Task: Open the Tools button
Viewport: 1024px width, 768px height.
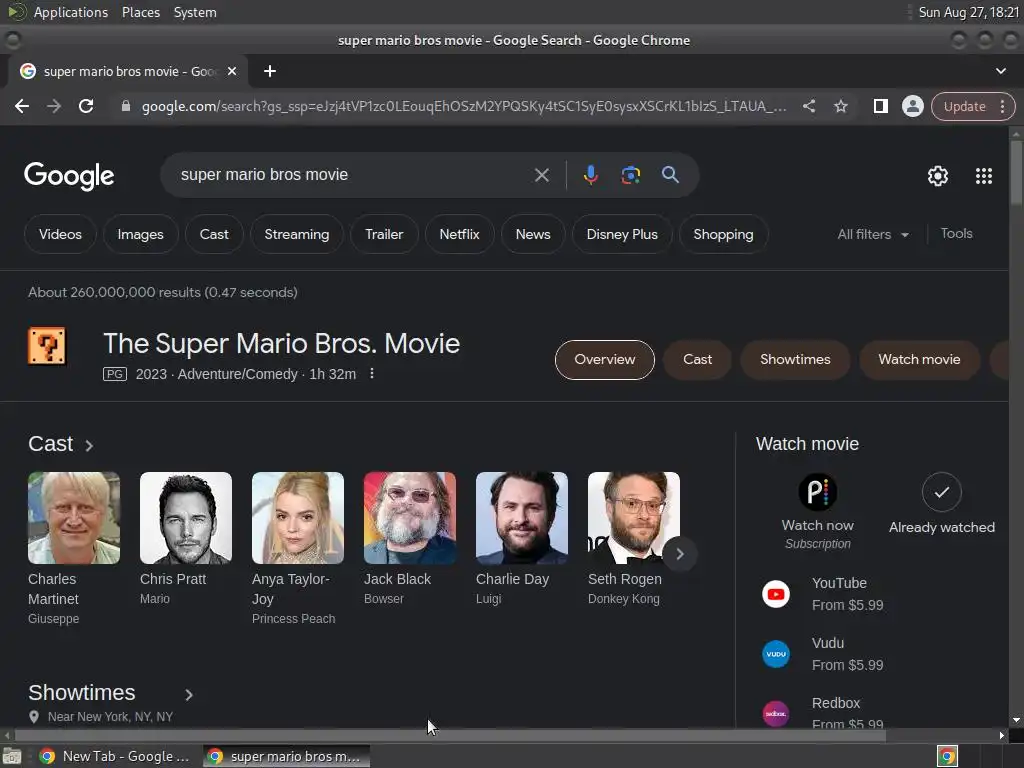Action: point(956,234)
